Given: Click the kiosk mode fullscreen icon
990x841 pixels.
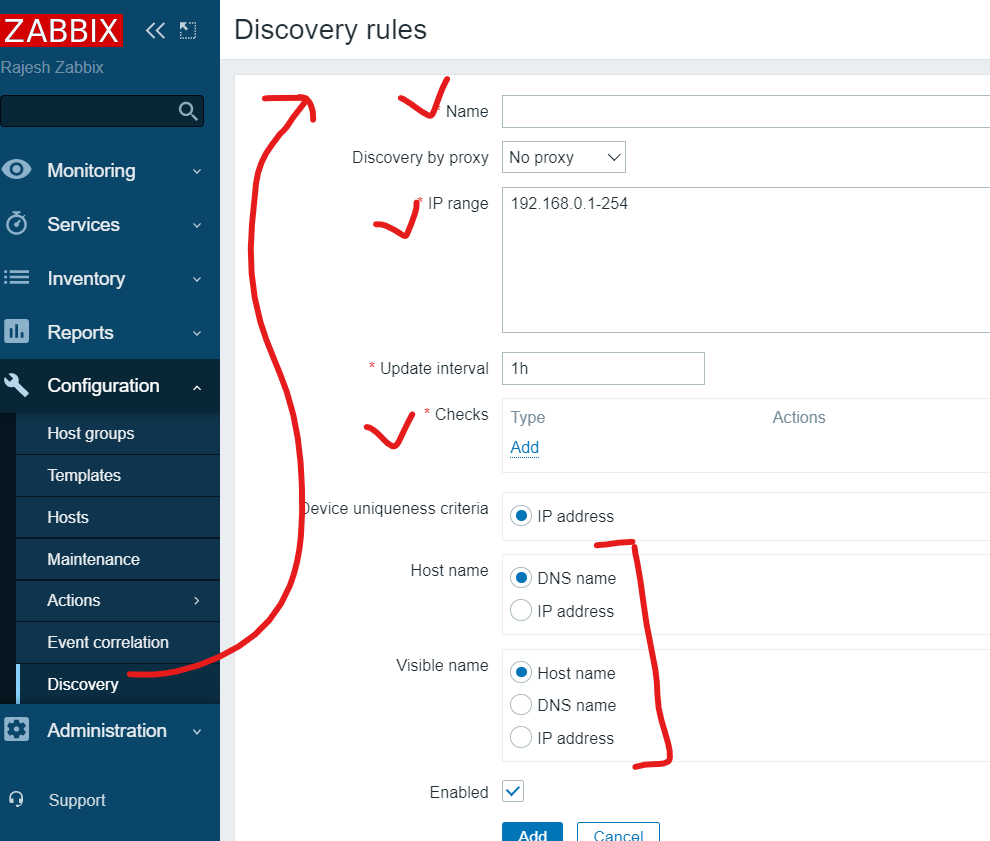Looking at the screenshot, I should click(188, 31).
